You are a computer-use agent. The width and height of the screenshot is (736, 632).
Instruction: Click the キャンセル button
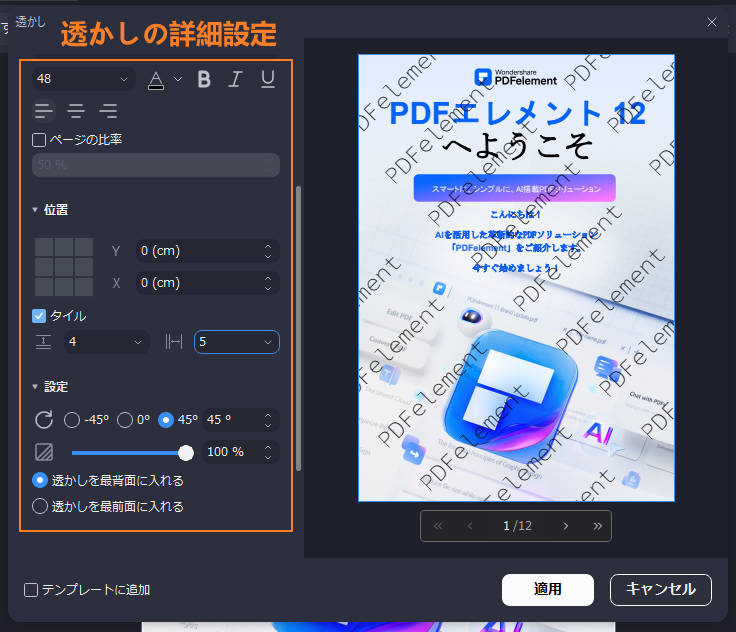click(661, 590)
